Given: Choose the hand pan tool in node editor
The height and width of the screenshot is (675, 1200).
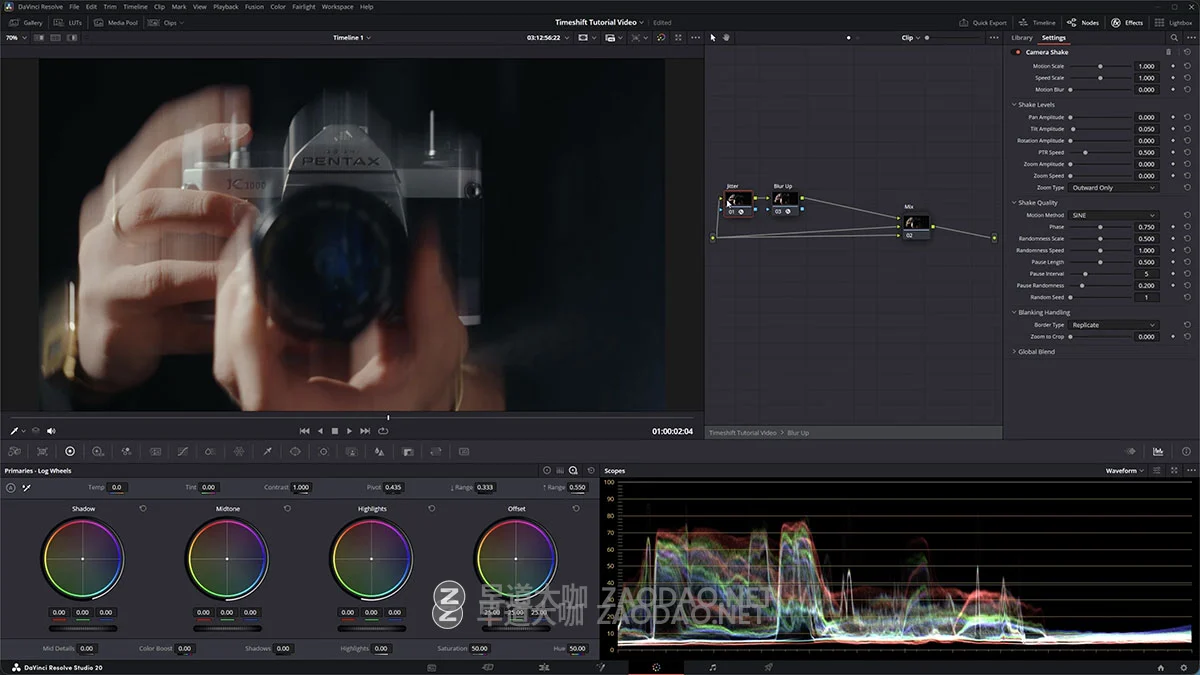Looking at the screenshot, I should coord(727,37).
